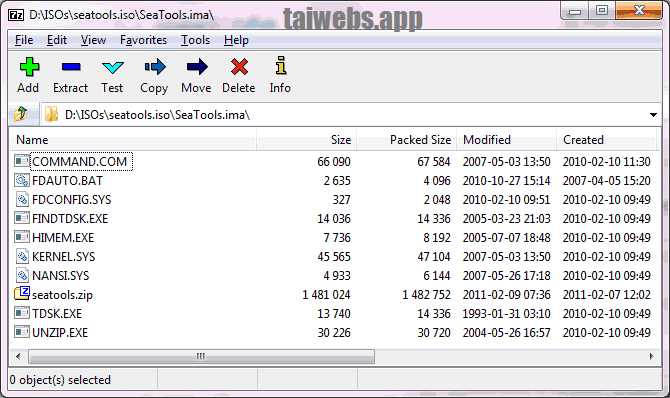Screen dimensions: 670x398
Task: Click the scrollbar right arrow
Action: tap(651, 356)
